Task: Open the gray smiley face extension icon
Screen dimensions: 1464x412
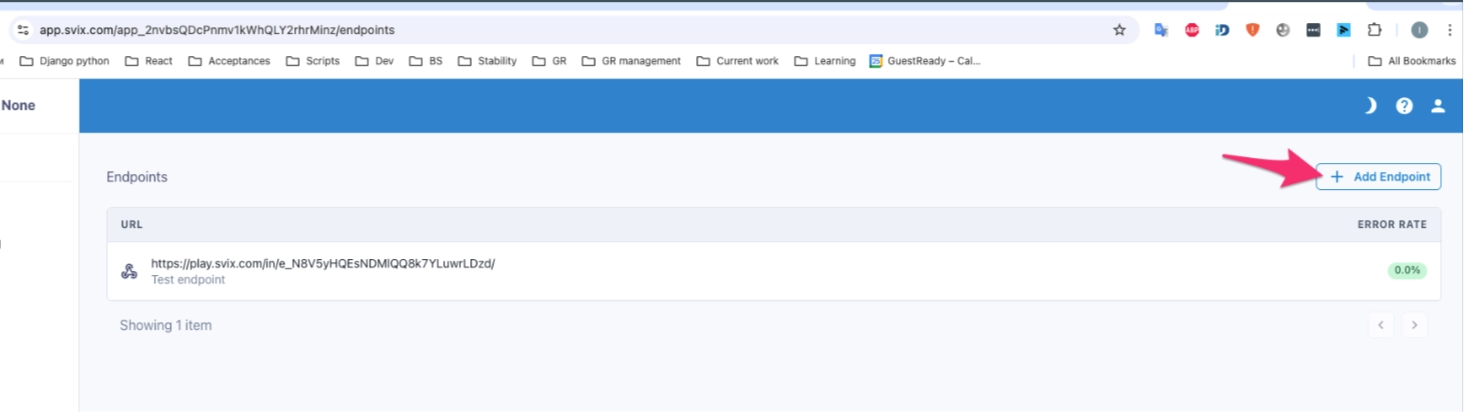Action: click(1283, 30)
